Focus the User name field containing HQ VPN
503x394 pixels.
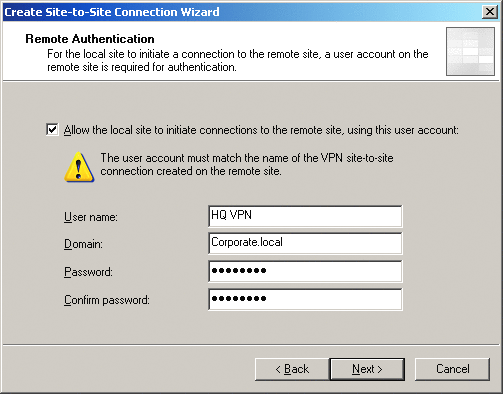[305, 216]
